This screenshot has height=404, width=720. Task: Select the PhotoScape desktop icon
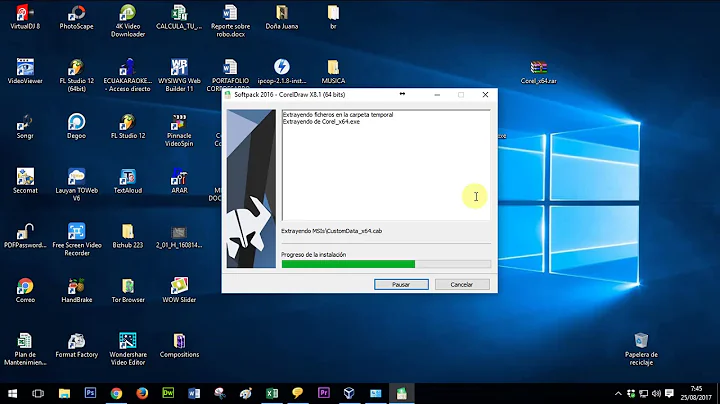77,17
